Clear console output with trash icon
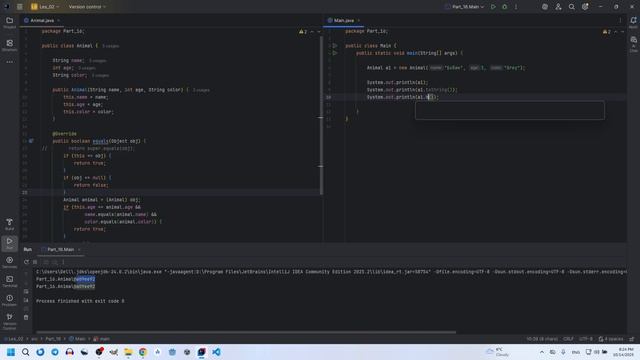Image resolution: width=640 pixels, height=360 pixels. [26, 318]
